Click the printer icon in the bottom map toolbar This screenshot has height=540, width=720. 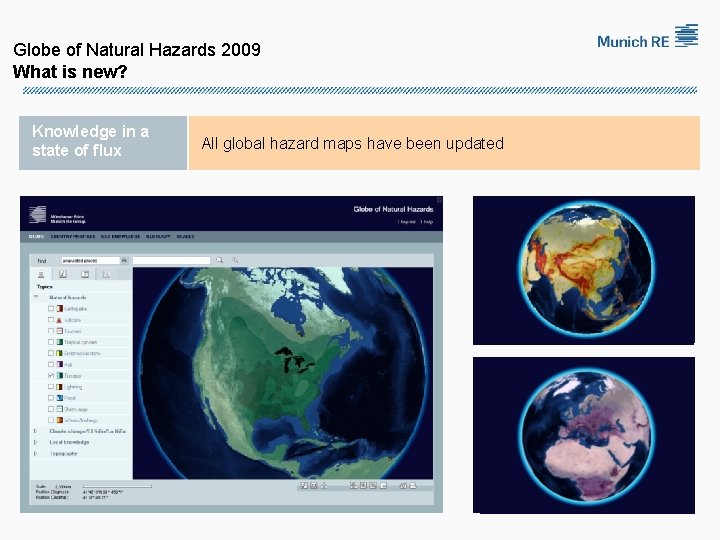[x=413, y=485]
